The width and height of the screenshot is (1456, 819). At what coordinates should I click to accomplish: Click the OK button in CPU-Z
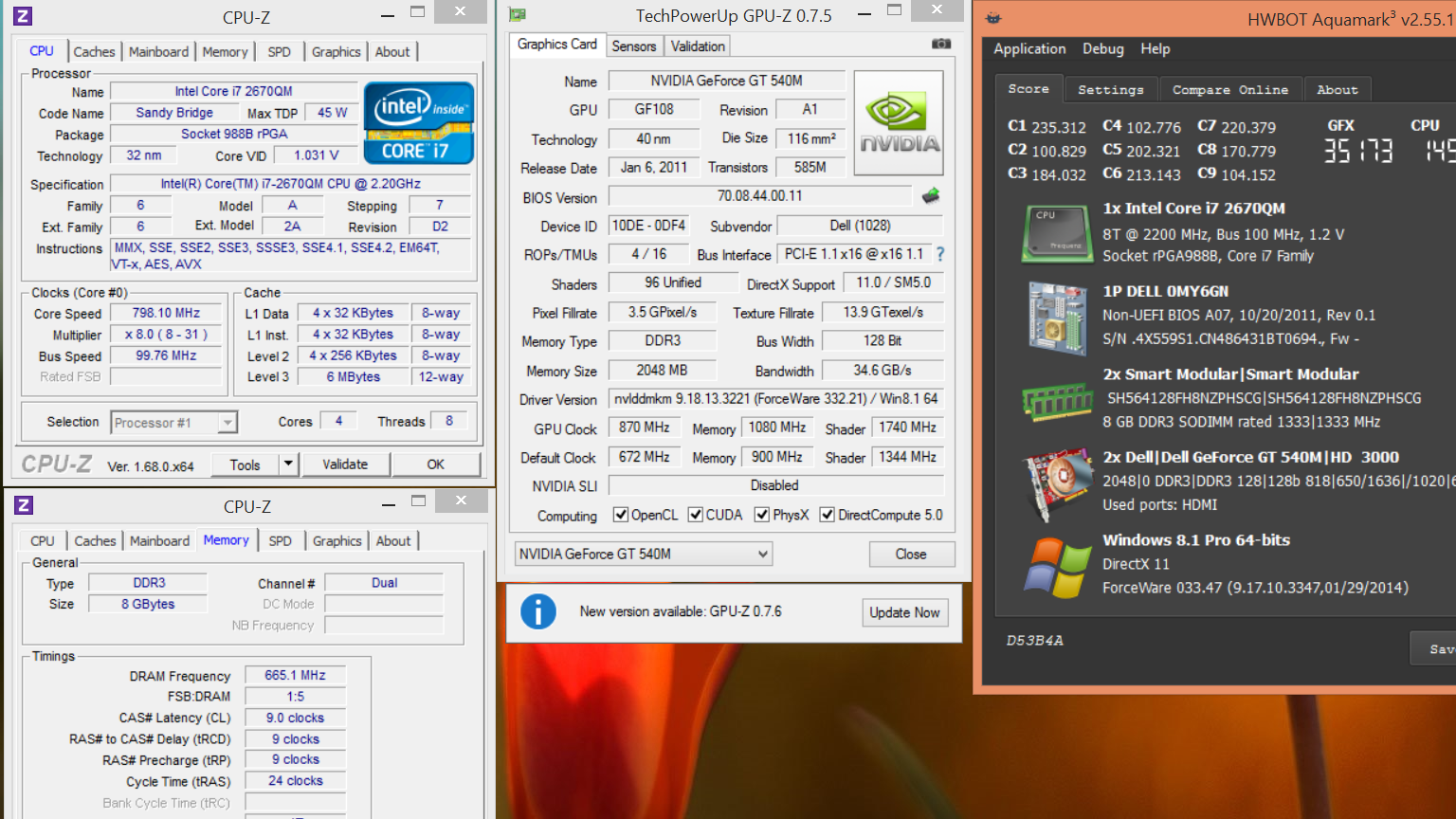[435, 464]
